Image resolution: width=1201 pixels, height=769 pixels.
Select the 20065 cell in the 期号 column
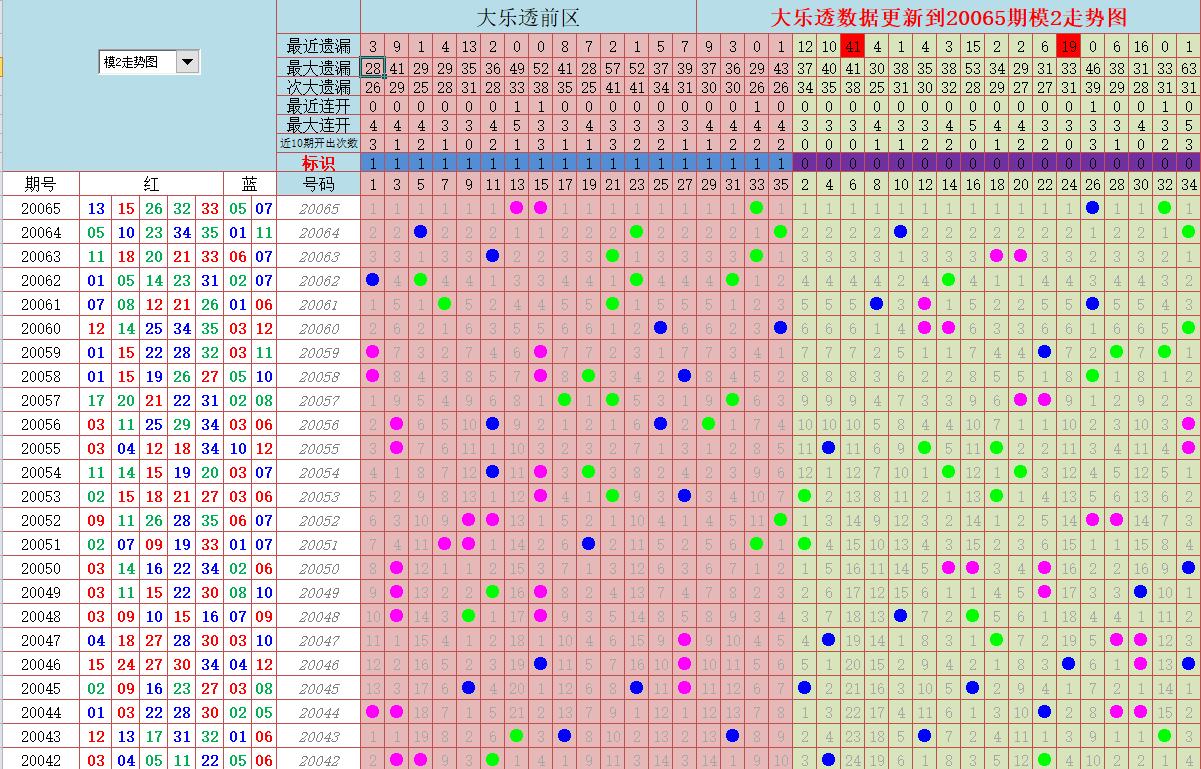click(41, 208)
